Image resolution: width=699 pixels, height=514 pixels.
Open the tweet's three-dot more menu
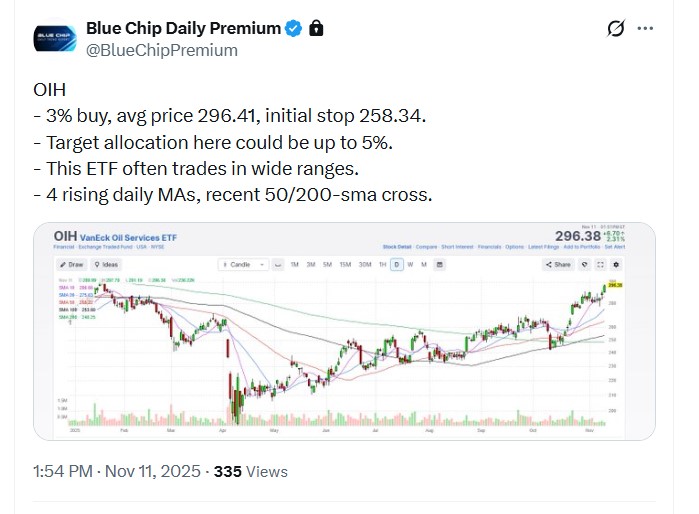tap(647, 28)
